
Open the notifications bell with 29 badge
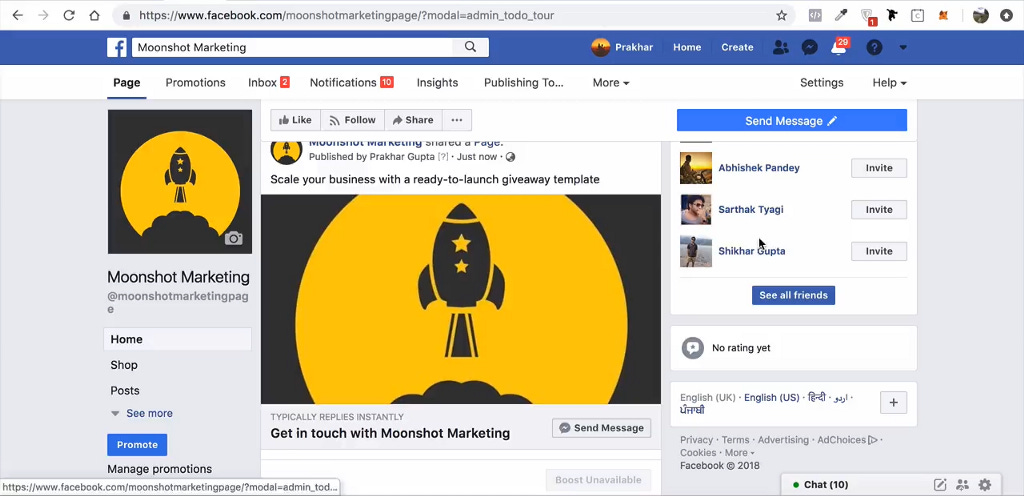pyautogui.click(x=839, y=47)
